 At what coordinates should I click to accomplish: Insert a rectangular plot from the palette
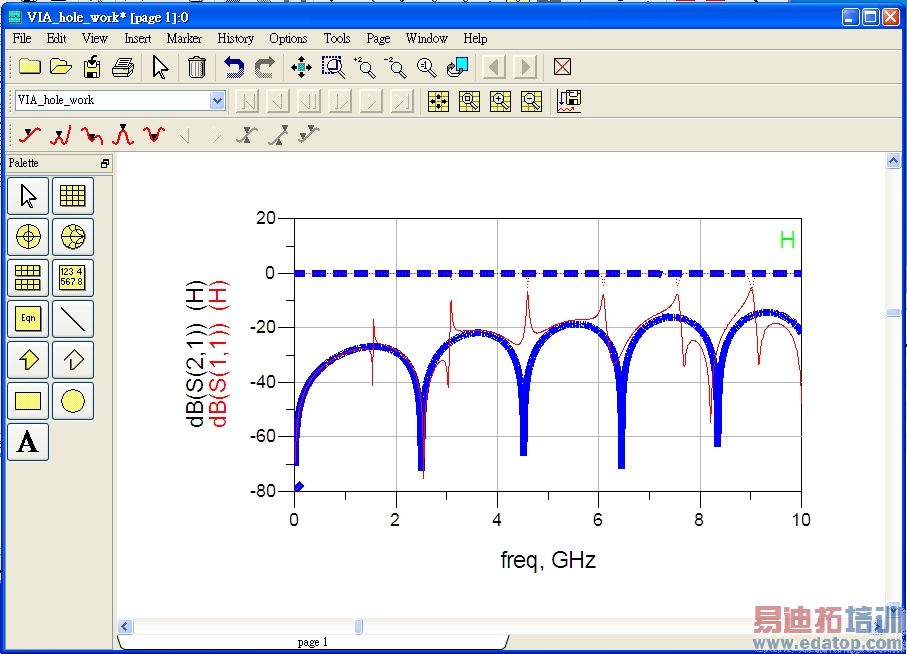pos(72,196)
